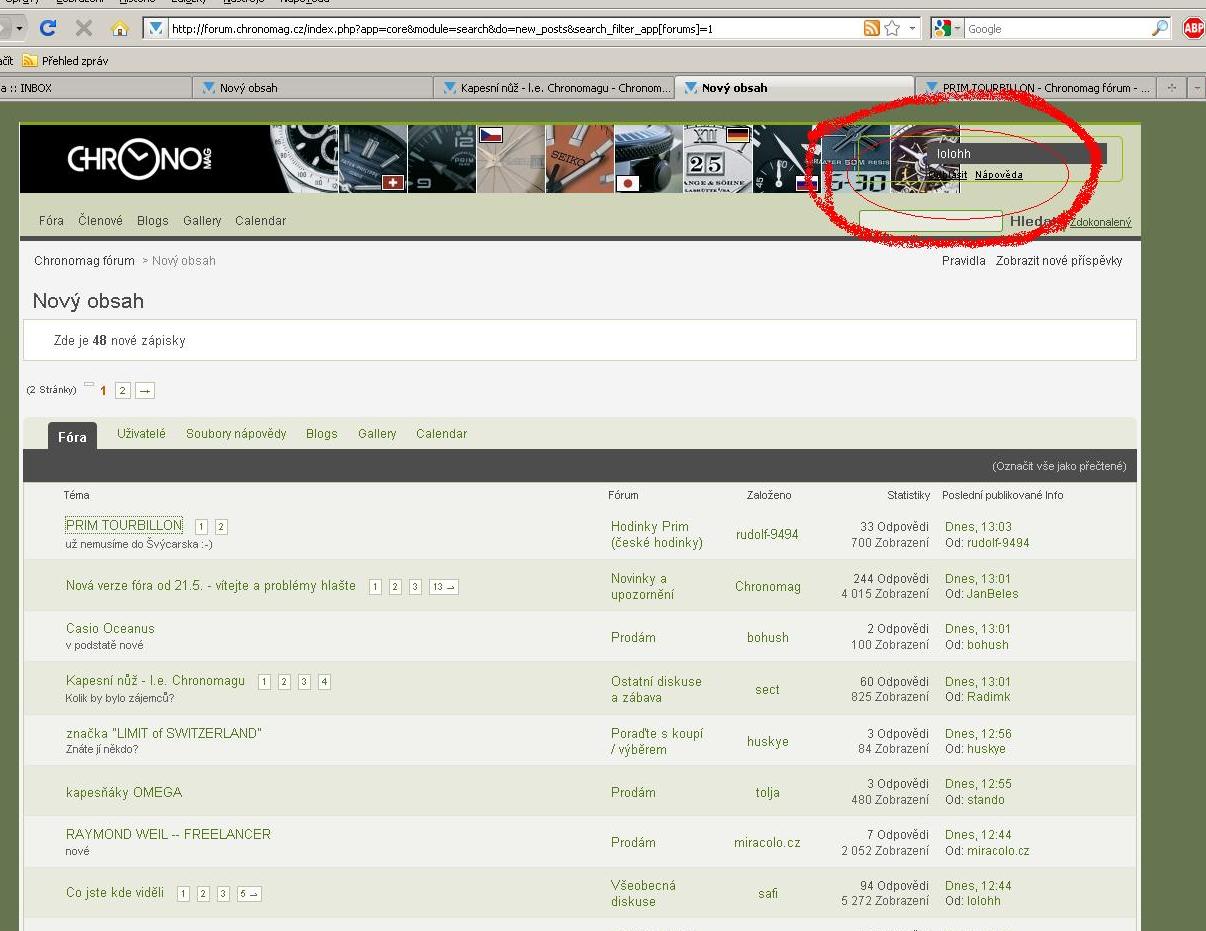Open the Nápověda help link
The width and height of the screenshot is (1206, 931).
[x=999, y=174]
